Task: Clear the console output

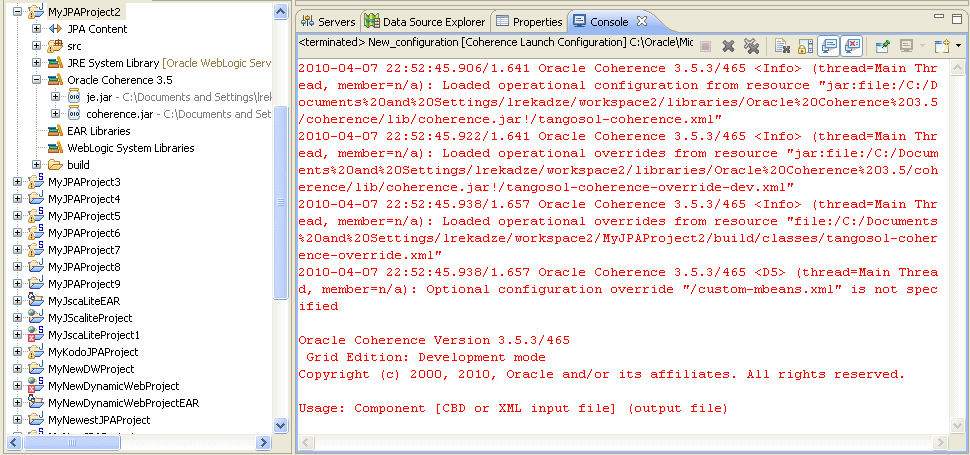Action: (x=783, y=45)
